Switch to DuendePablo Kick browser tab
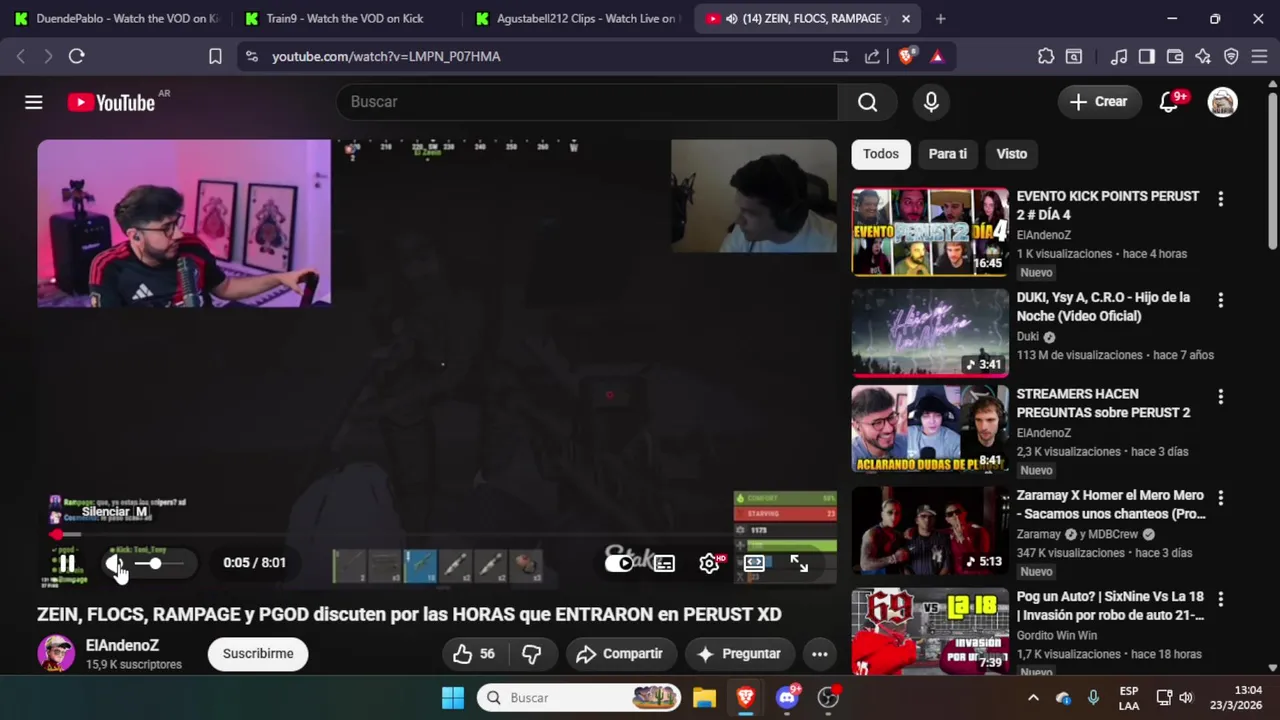Screen dimensions: 1280x720 [116, 18]
